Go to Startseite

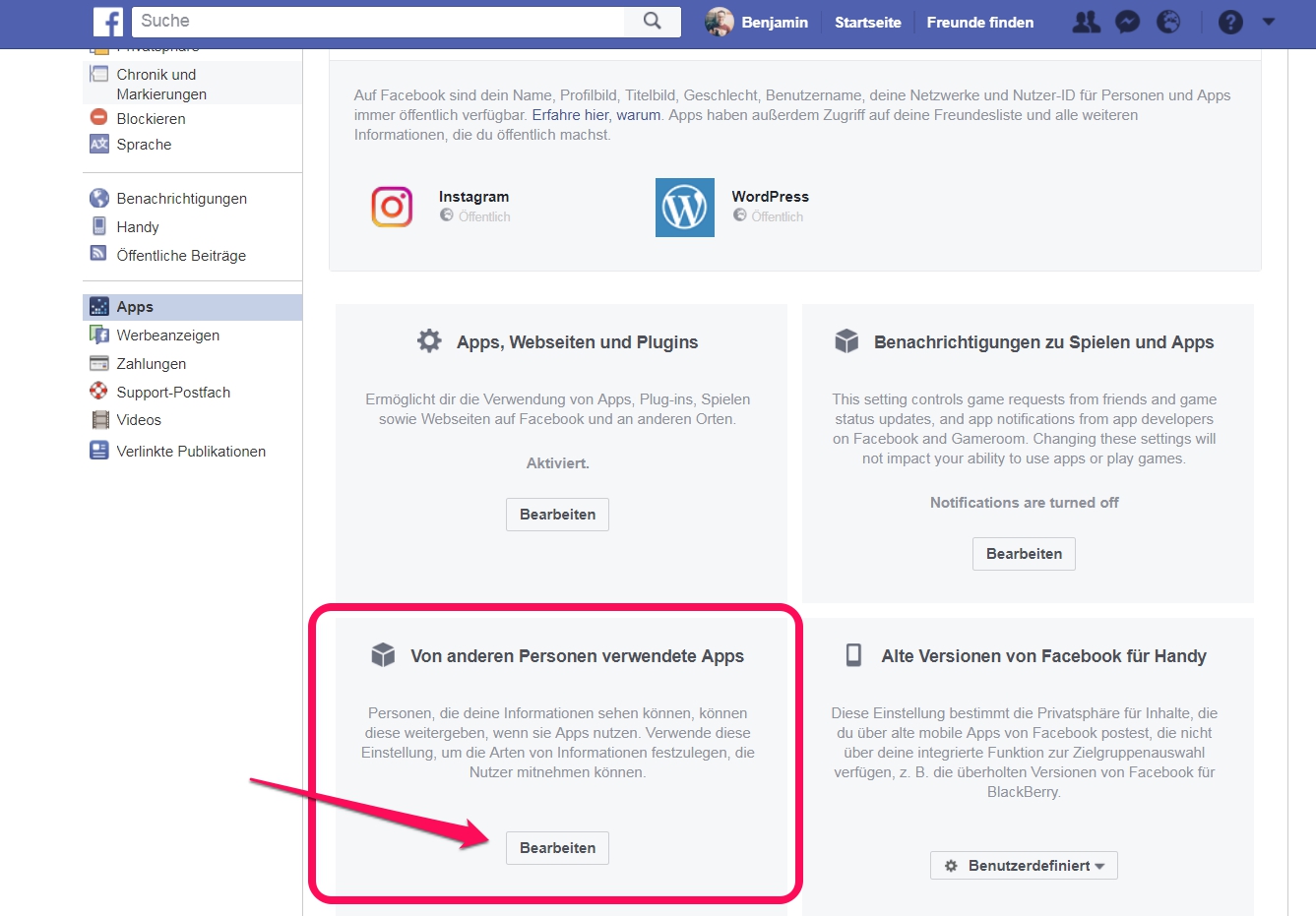(867, 23)
